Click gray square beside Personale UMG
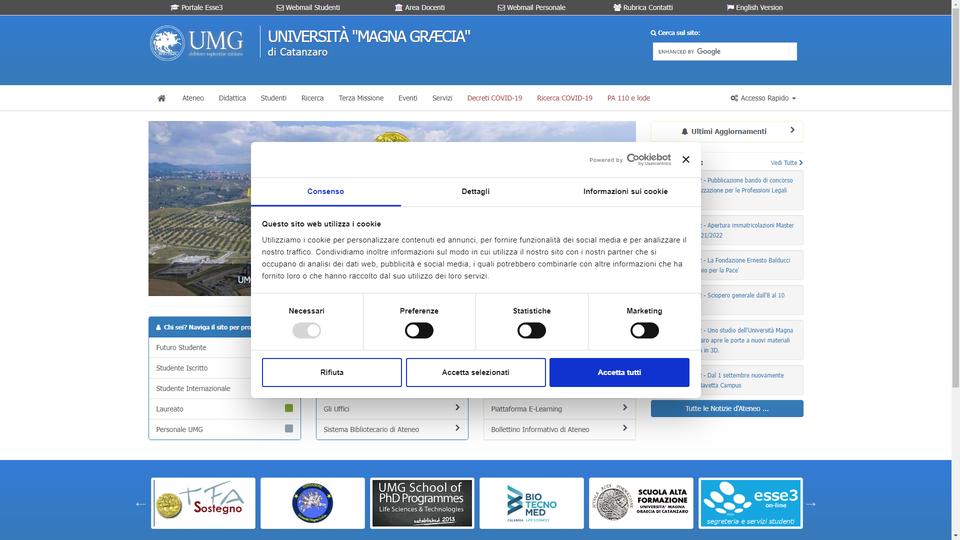The height and width of the screenshot is (540, 960). tap(289, 429)
